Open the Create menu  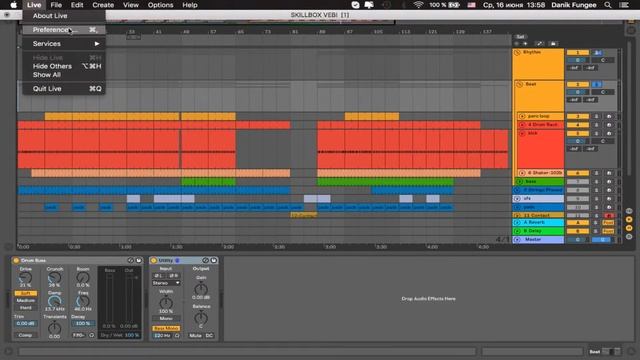[x=103, y=5]
